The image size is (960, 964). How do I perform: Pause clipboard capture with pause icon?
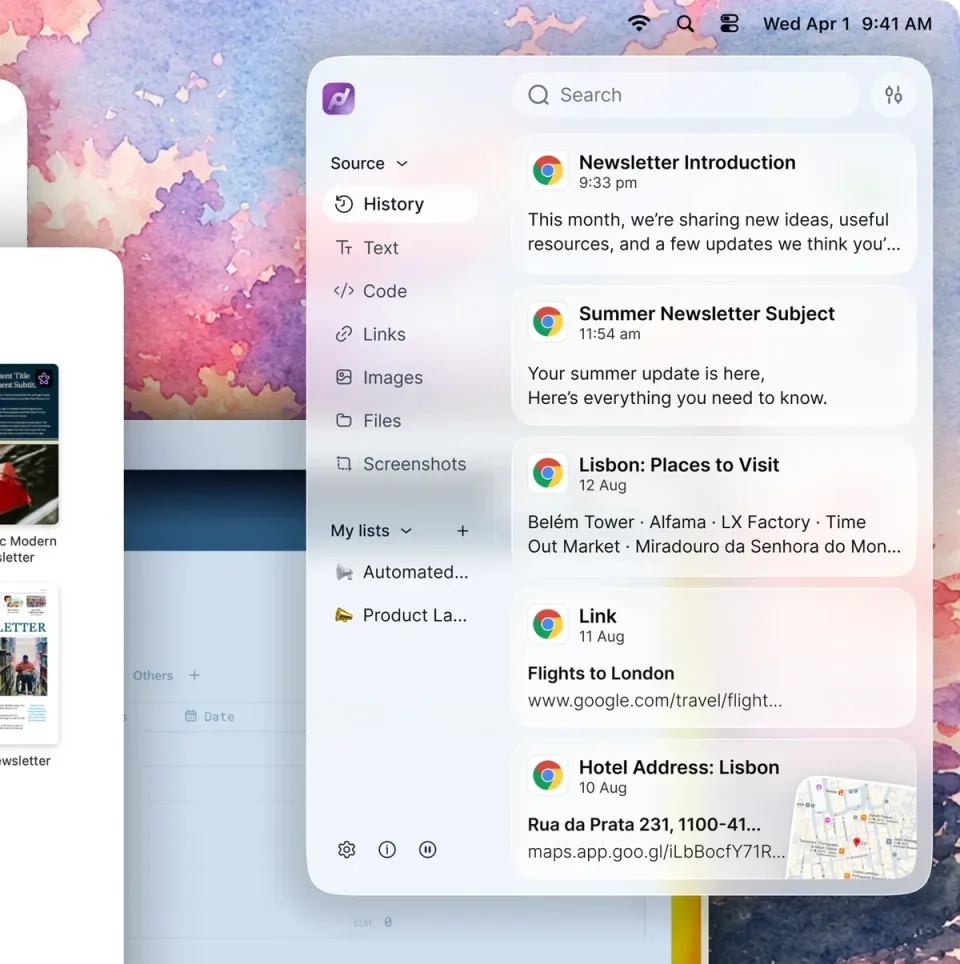427,849
